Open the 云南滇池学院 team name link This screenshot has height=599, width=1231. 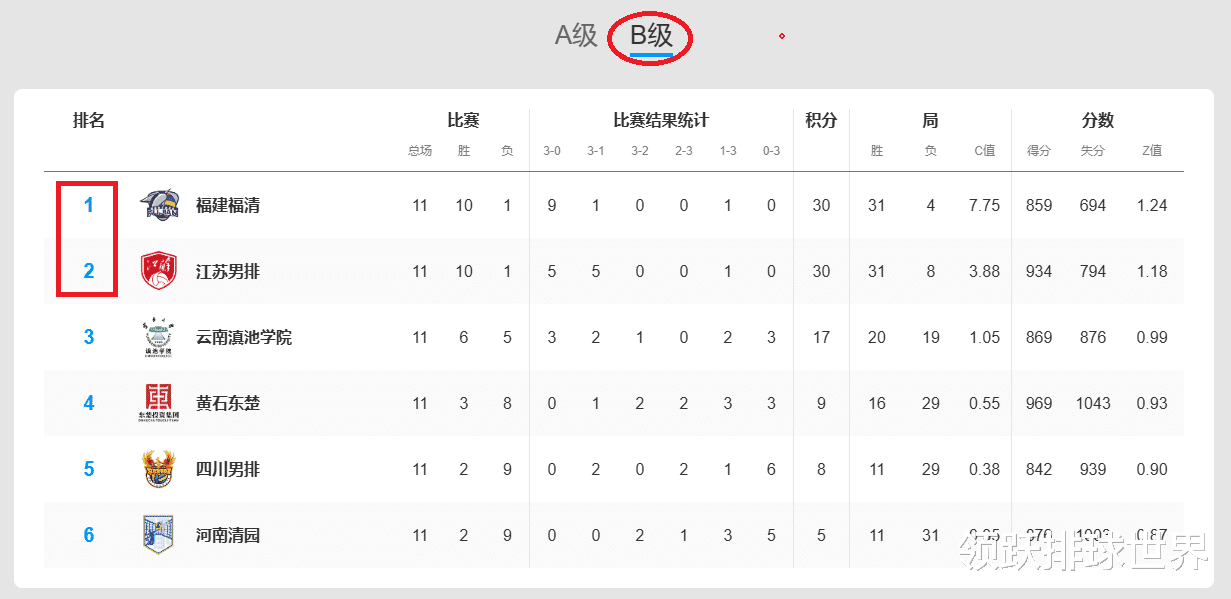[244, 337]
